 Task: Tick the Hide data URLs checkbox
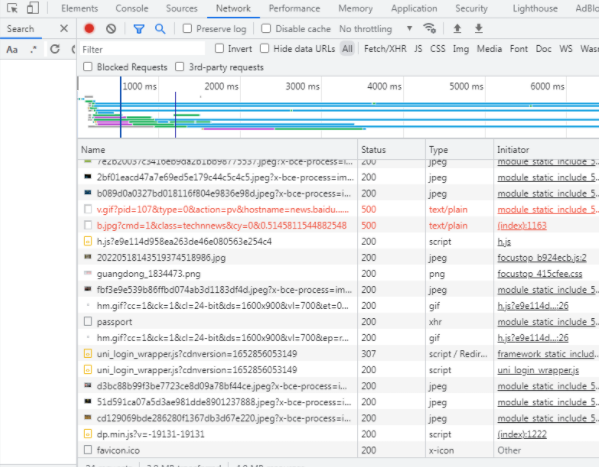264,49
